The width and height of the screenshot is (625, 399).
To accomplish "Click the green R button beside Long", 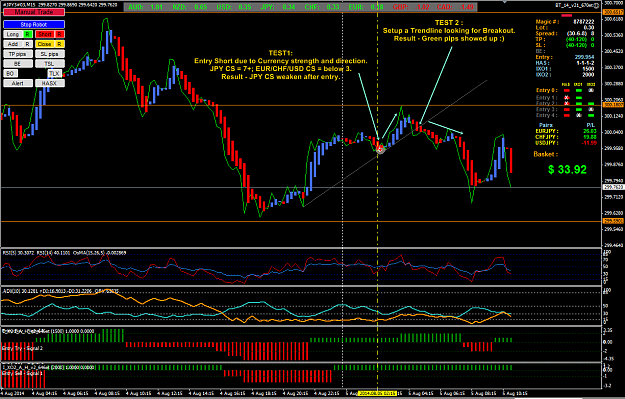I will point(28,34).
